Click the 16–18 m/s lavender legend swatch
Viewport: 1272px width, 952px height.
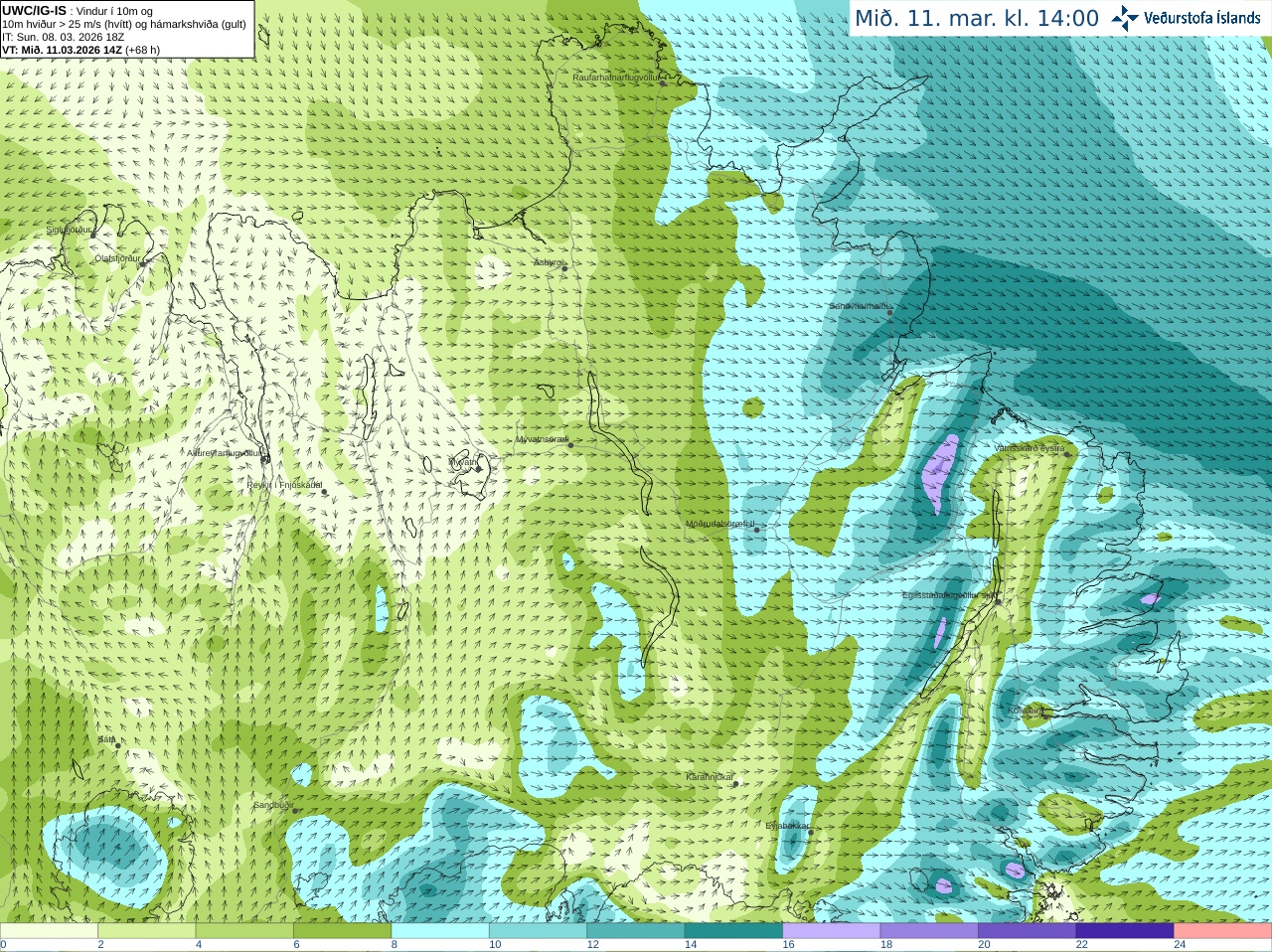(832, 931)
